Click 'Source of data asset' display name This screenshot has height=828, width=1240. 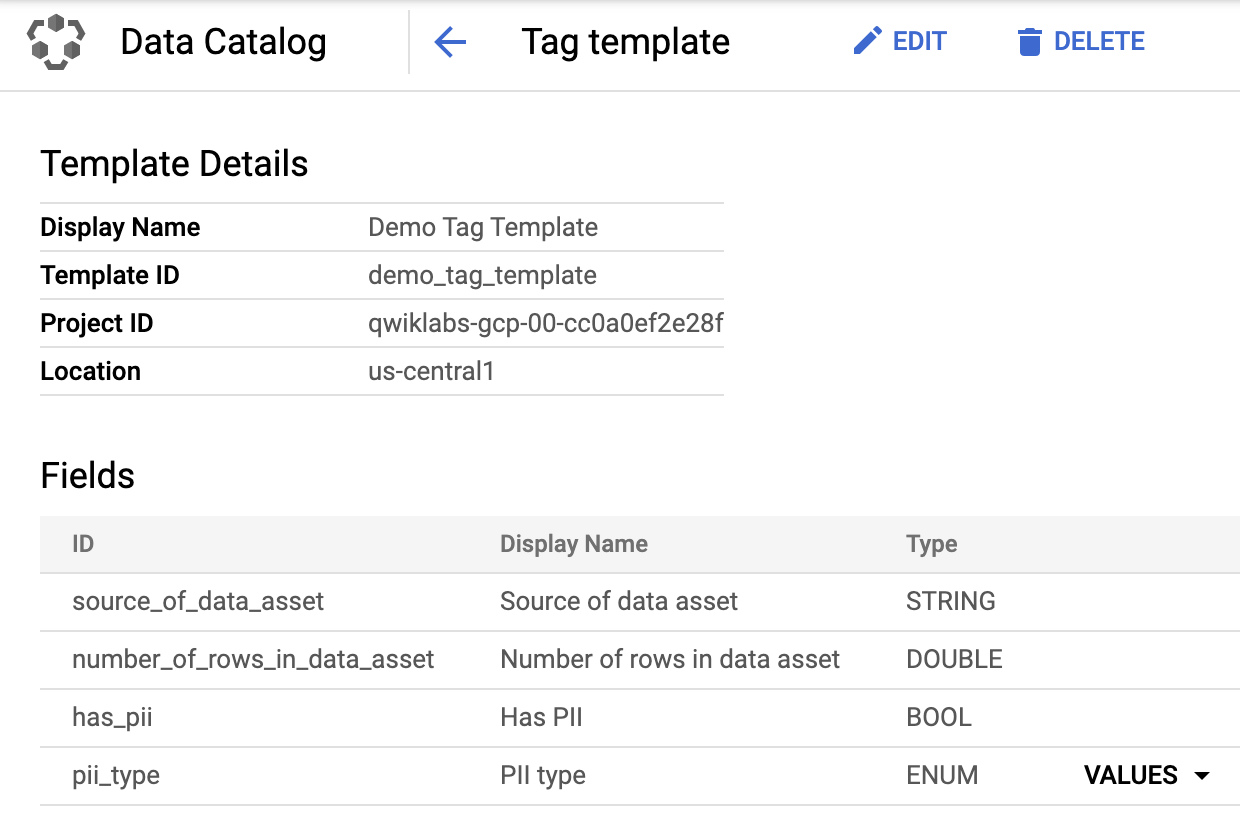click(x=619, y=601)
